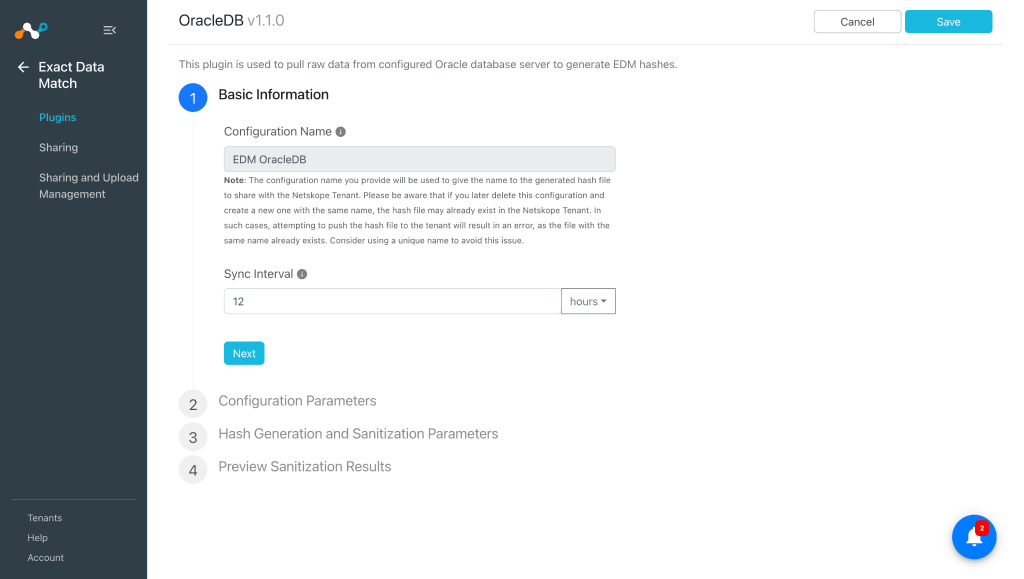Click the Sync Interval input field
The height and width of the screenshot is (579, 1024).
392,301
